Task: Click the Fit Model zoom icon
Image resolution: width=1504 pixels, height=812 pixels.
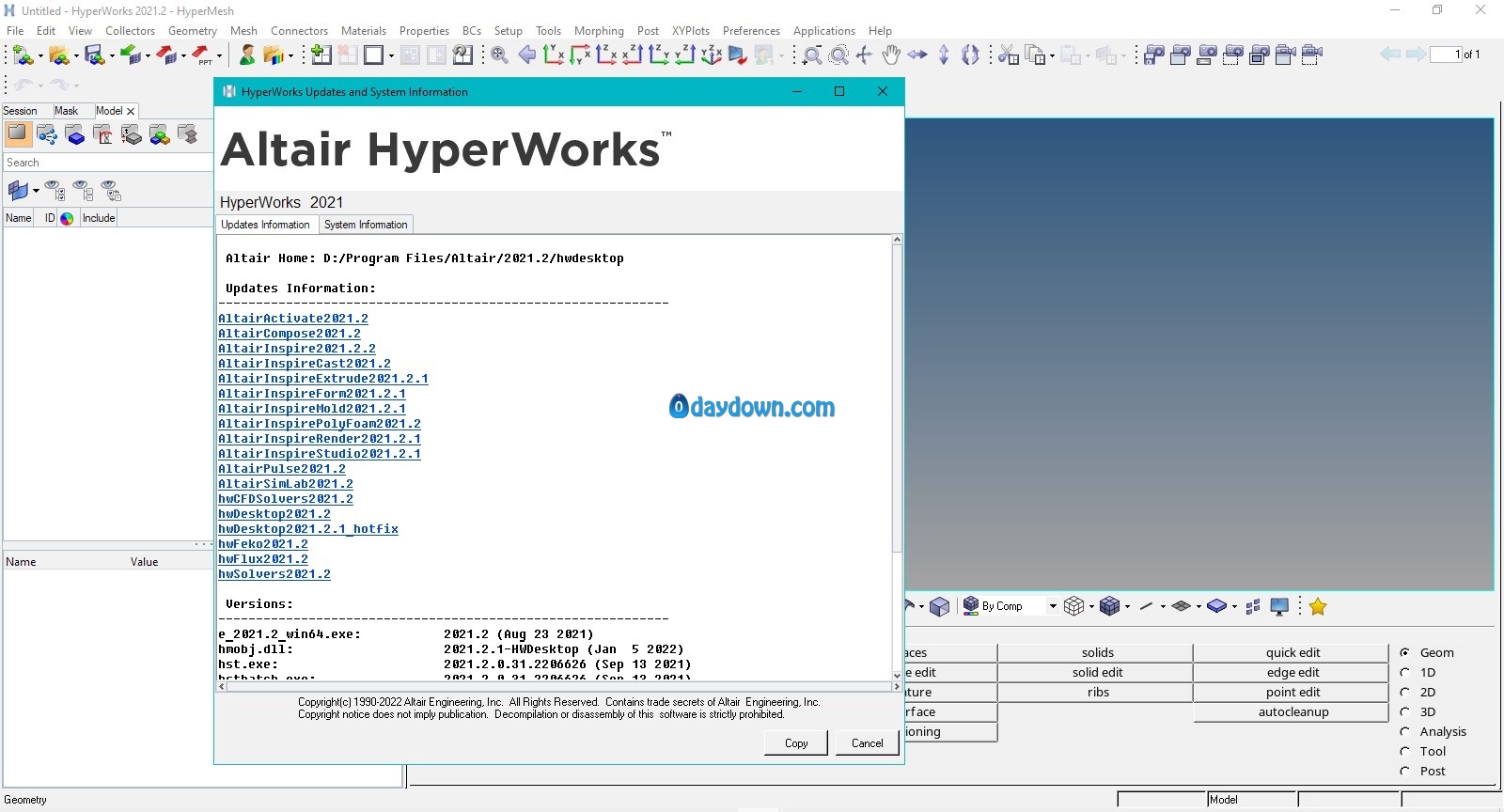Action: coord(500,55)
